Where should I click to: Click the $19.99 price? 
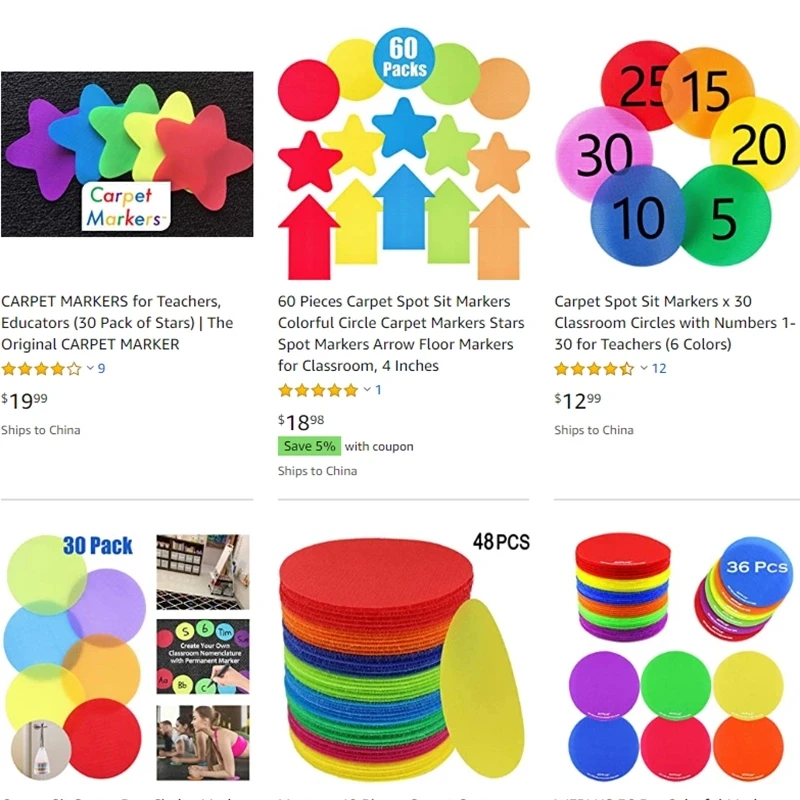click(x=24, y=401)
